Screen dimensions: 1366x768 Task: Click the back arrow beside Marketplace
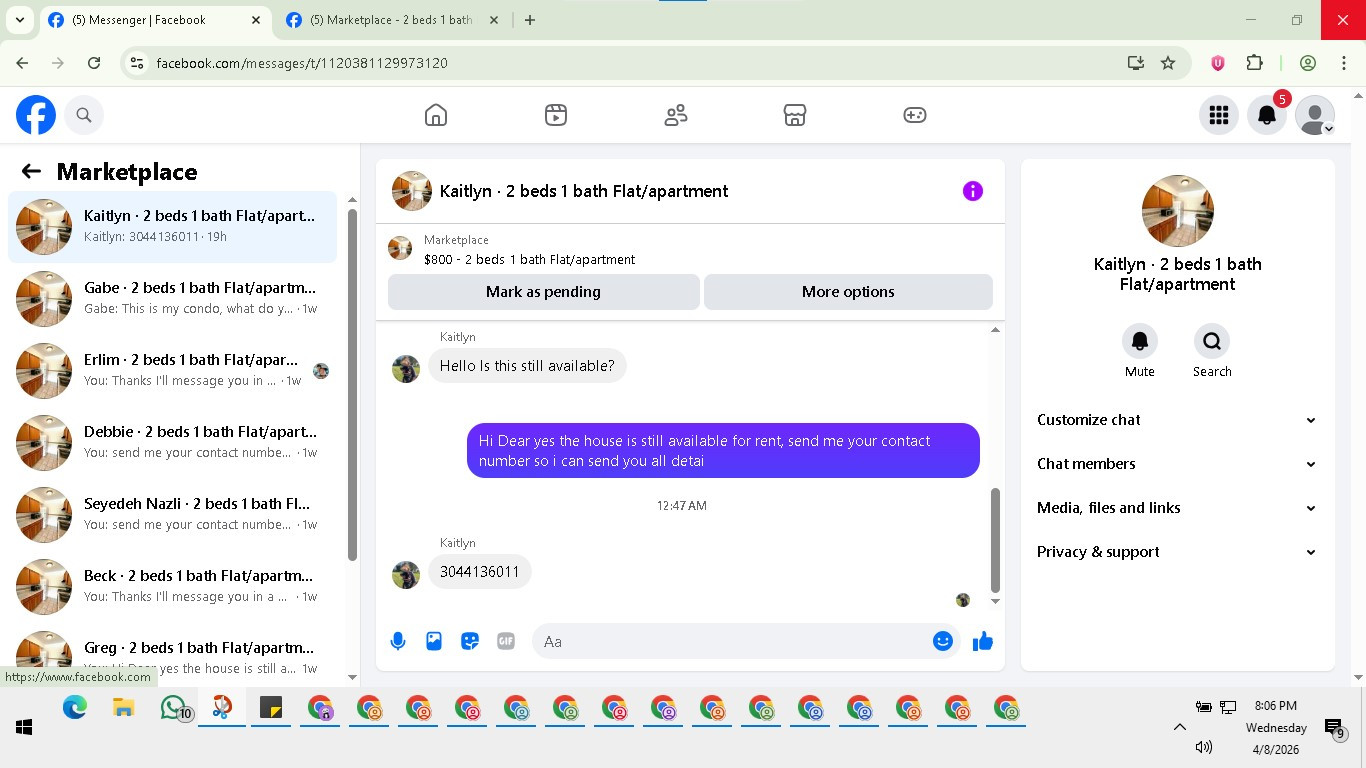point(31,171)
